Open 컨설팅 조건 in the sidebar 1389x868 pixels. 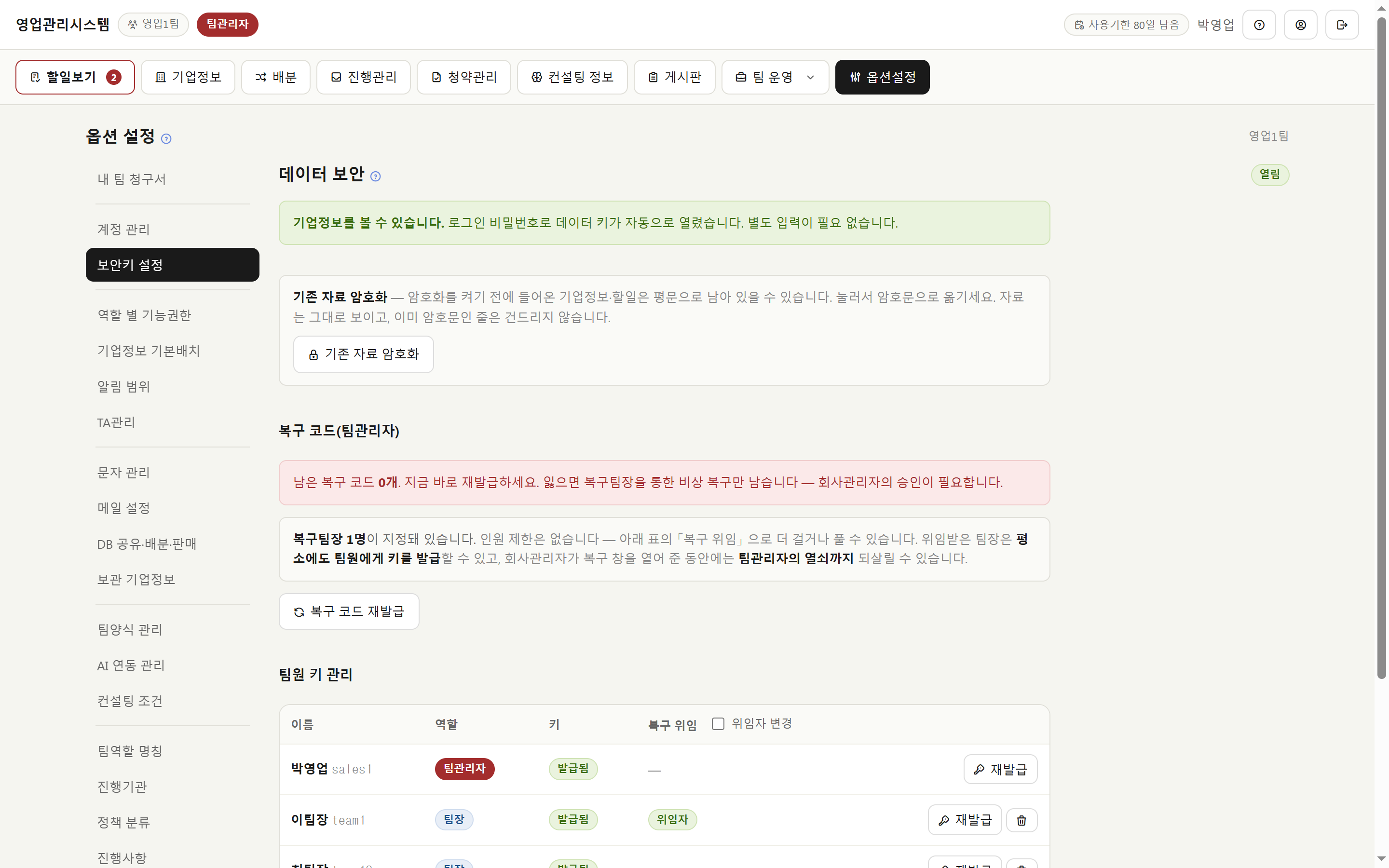coord(172,701)
